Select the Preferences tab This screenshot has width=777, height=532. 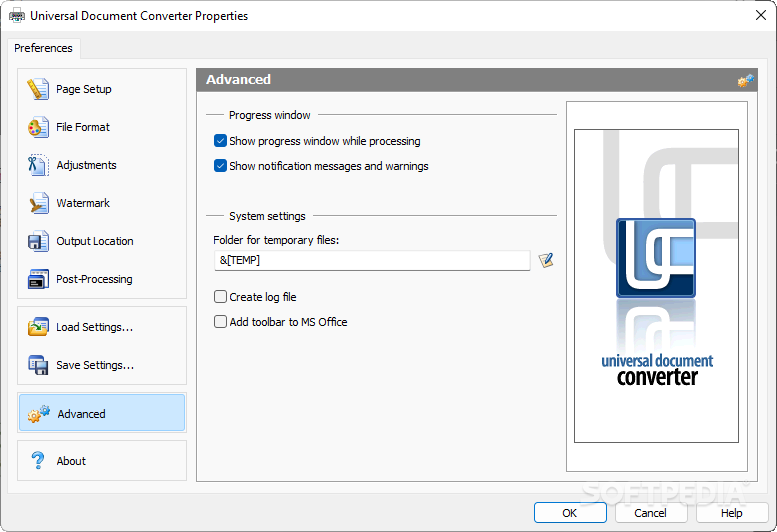pos(43,48)
